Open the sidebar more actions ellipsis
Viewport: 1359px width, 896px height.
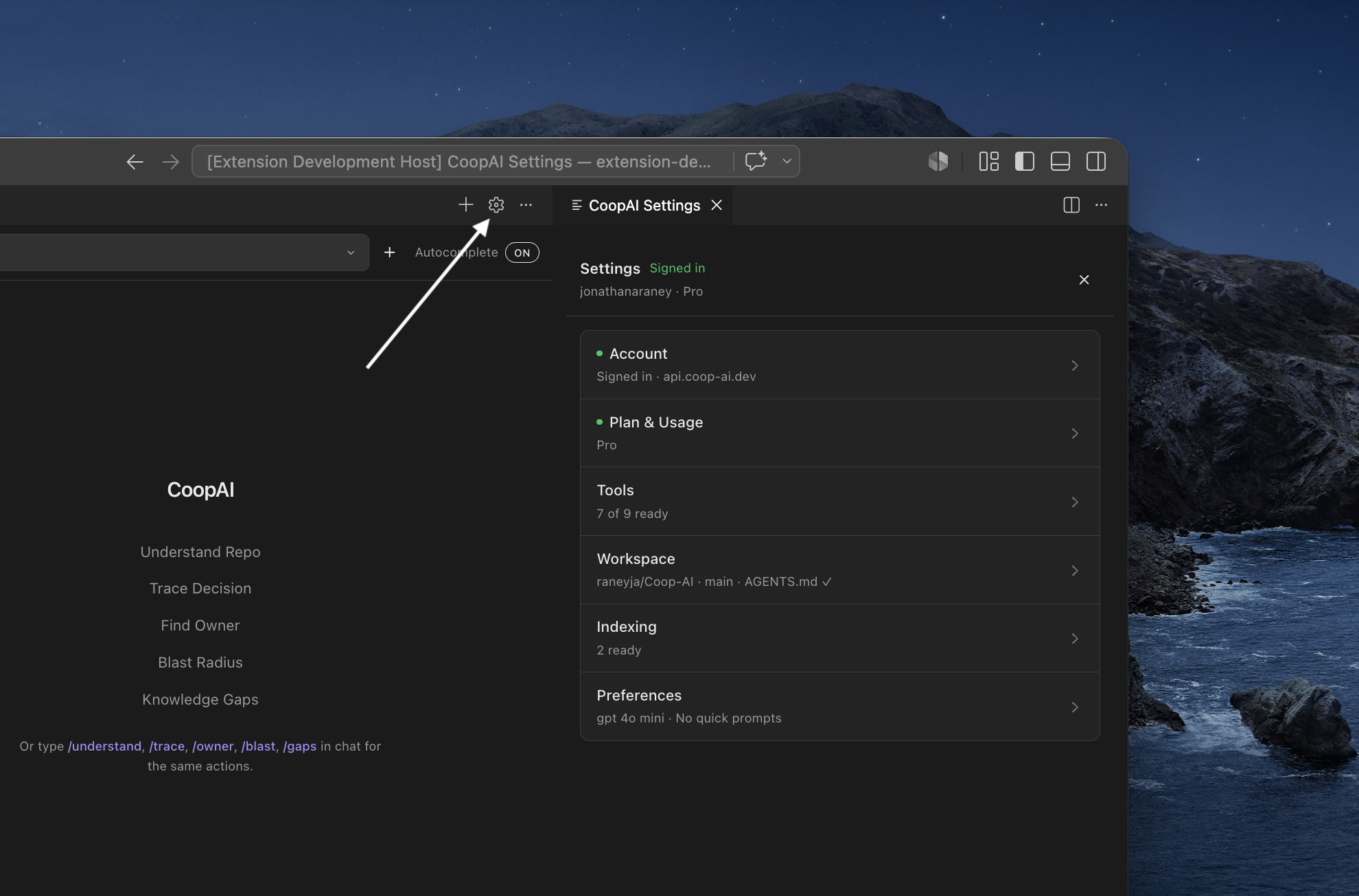(526, 204)
